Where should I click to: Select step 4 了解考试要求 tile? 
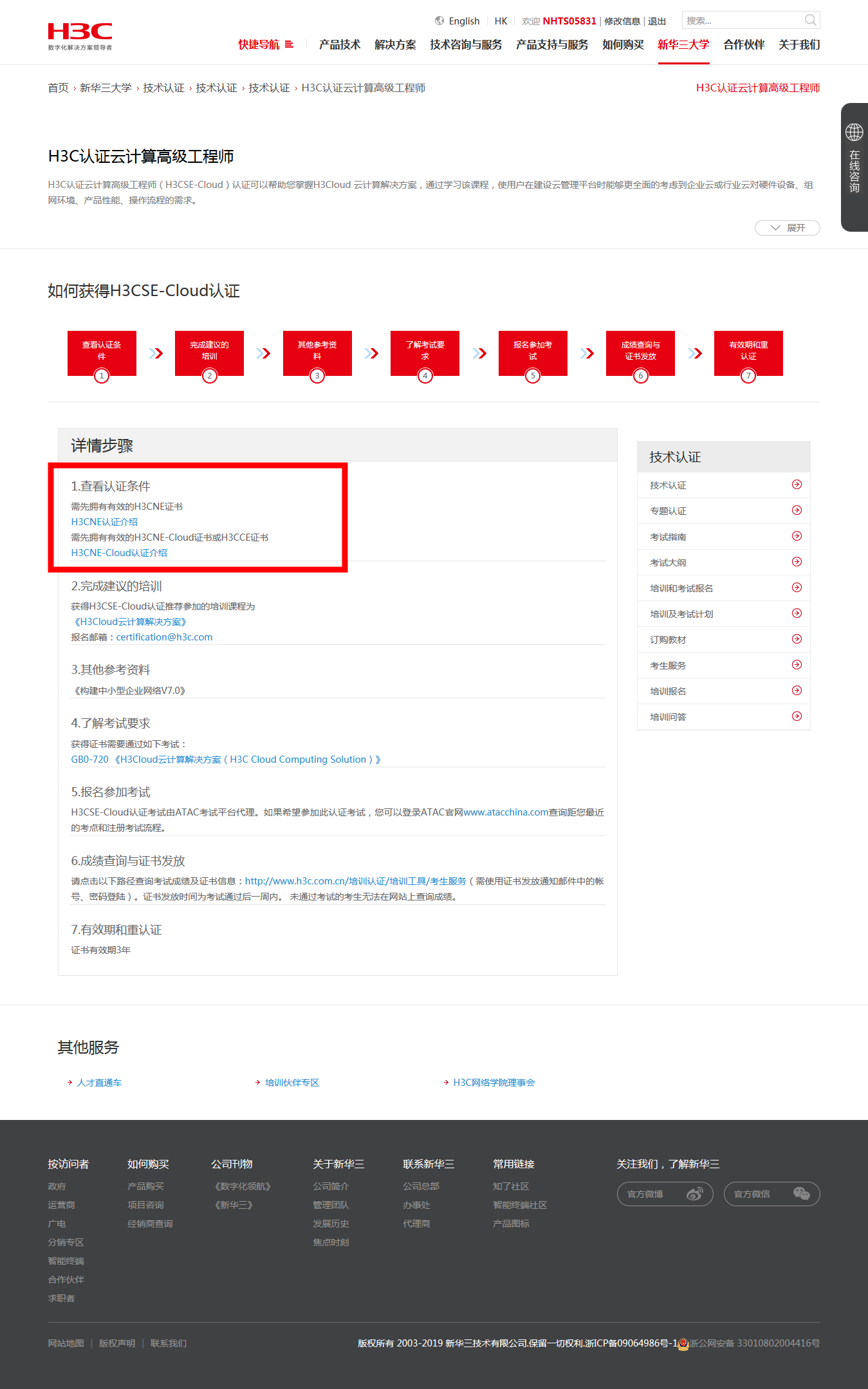[x=425, y=353]
